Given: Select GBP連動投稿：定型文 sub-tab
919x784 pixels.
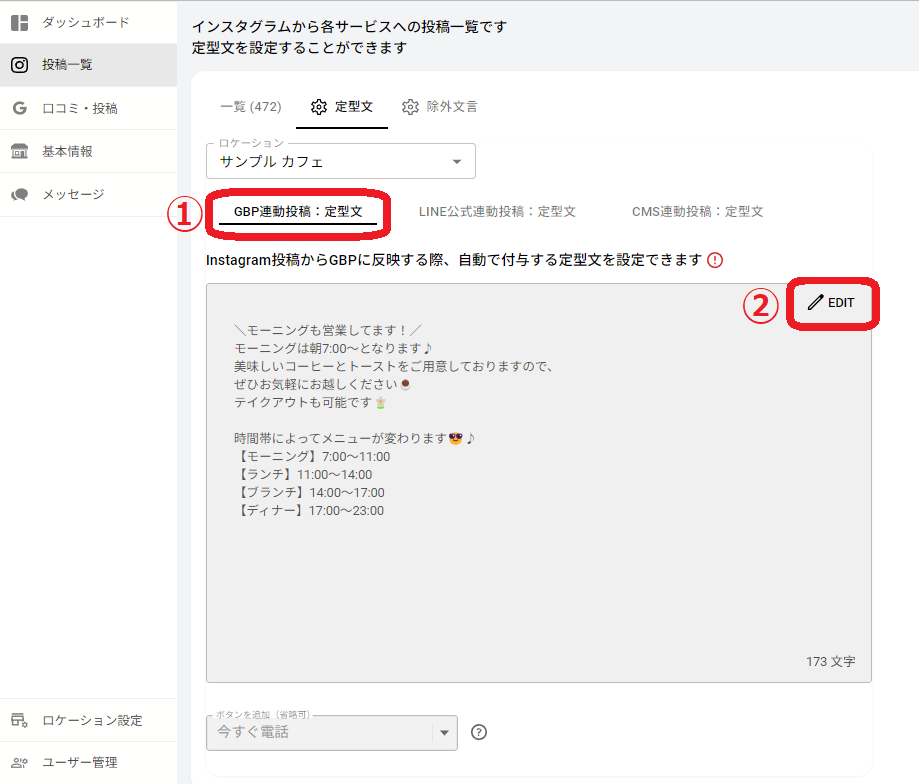Looking at the screenshot, I should point(297,212).
